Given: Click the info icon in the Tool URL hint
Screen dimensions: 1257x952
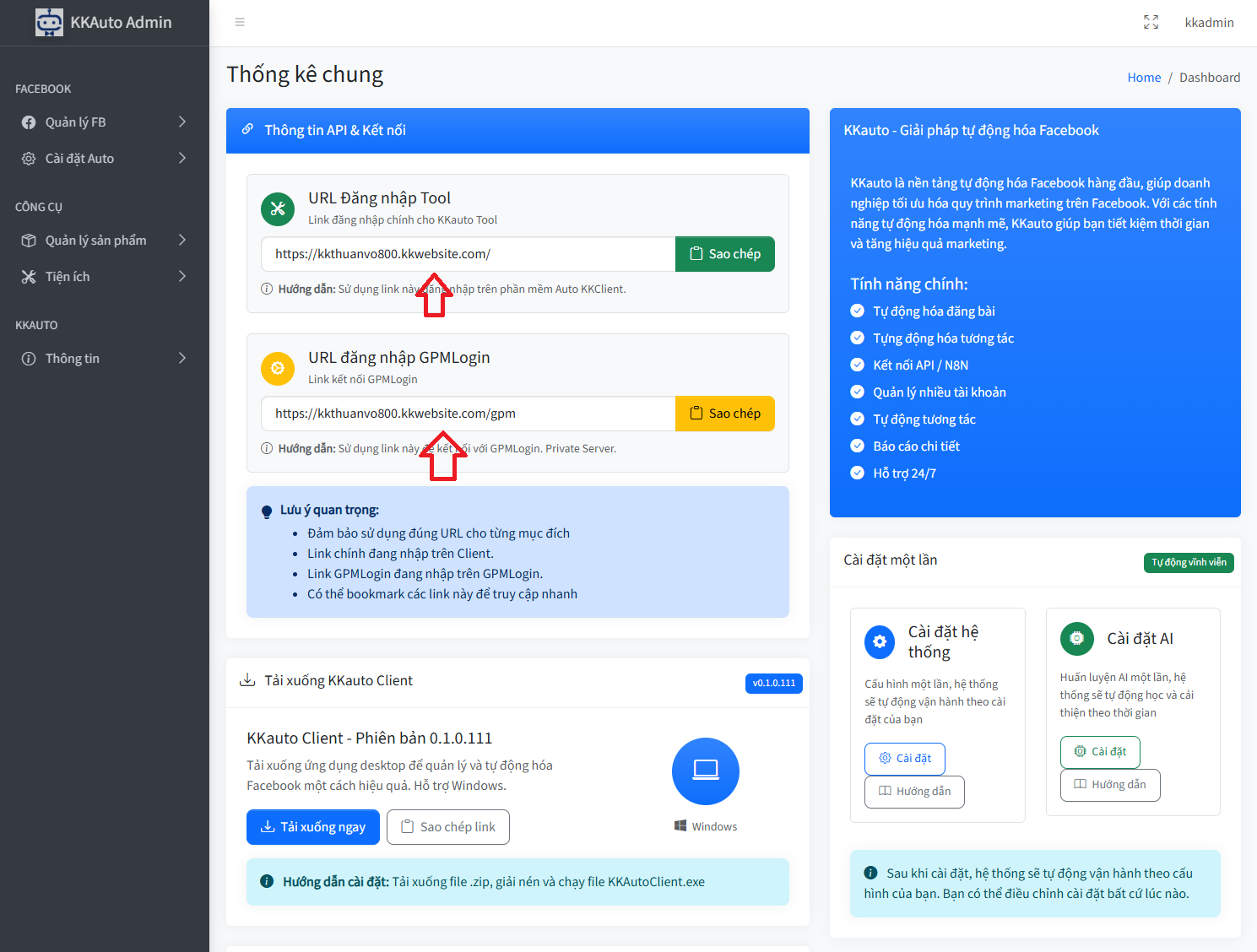Looking at the screenshot, I should point(267,289).
